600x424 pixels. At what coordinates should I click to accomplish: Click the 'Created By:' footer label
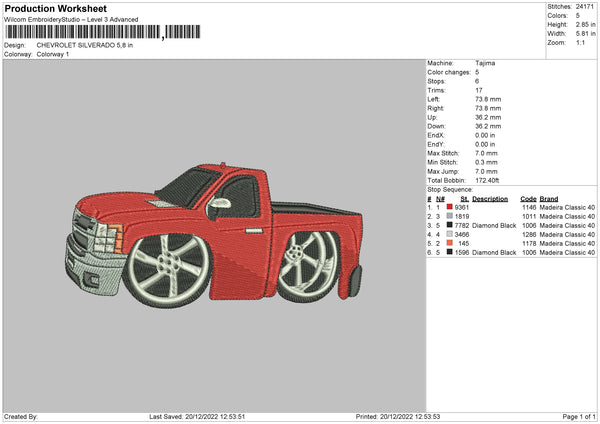[20, 416]
